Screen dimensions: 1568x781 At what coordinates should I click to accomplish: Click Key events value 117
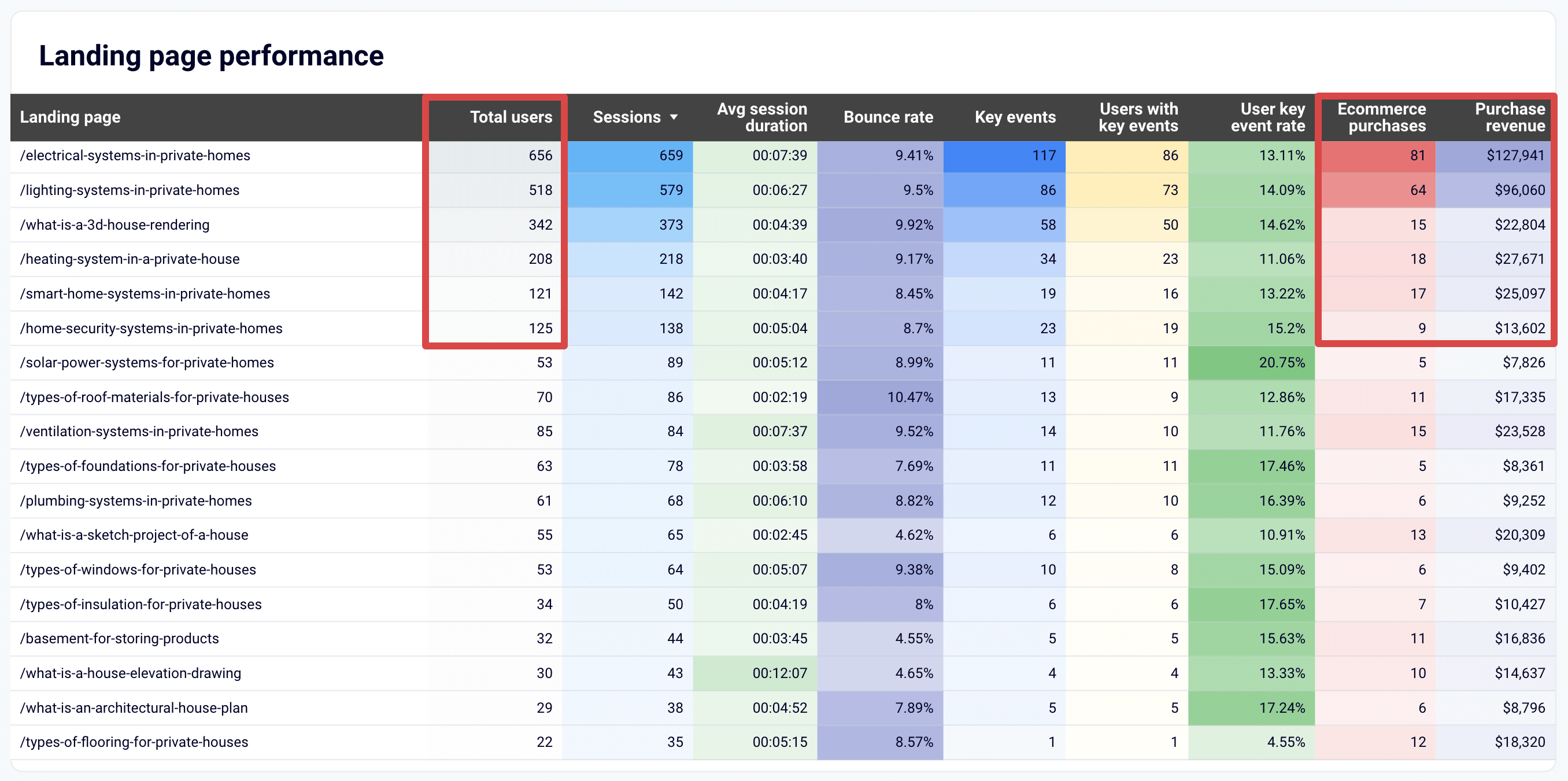1044,156
